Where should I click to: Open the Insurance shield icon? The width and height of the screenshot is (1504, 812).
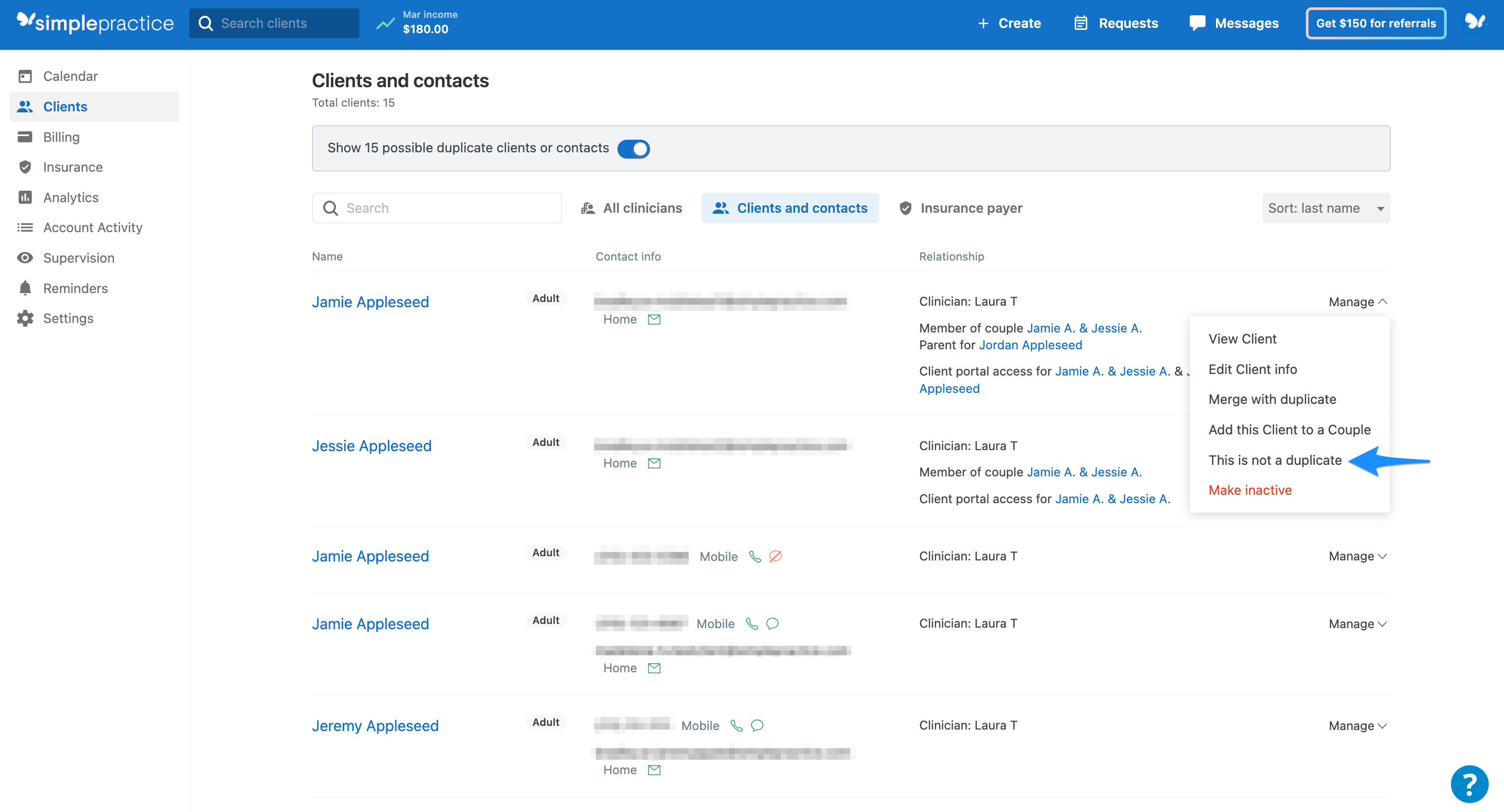click(x=26, y=167)
